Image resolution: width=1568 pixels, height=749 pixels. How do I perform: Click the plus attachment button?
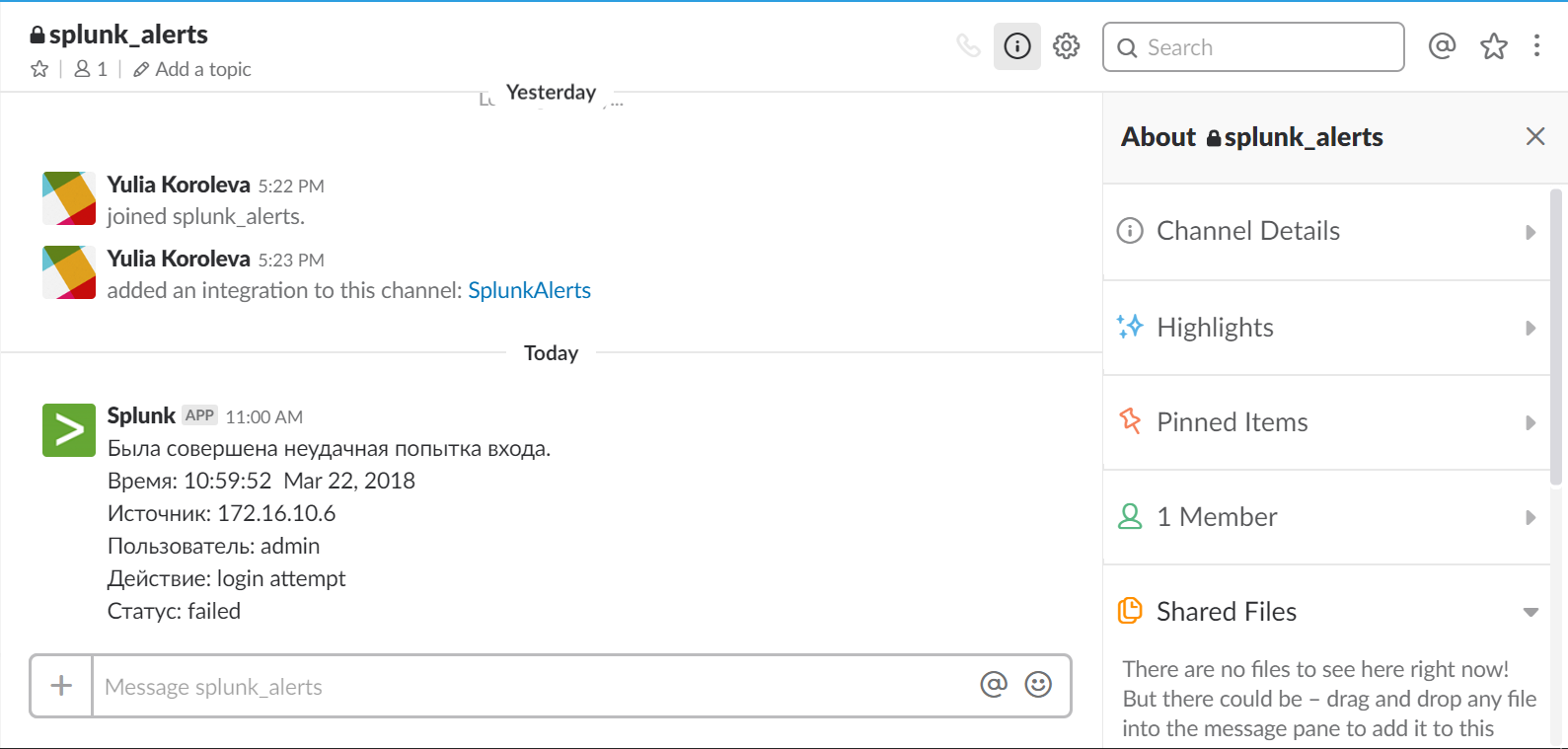coord(61,686)
